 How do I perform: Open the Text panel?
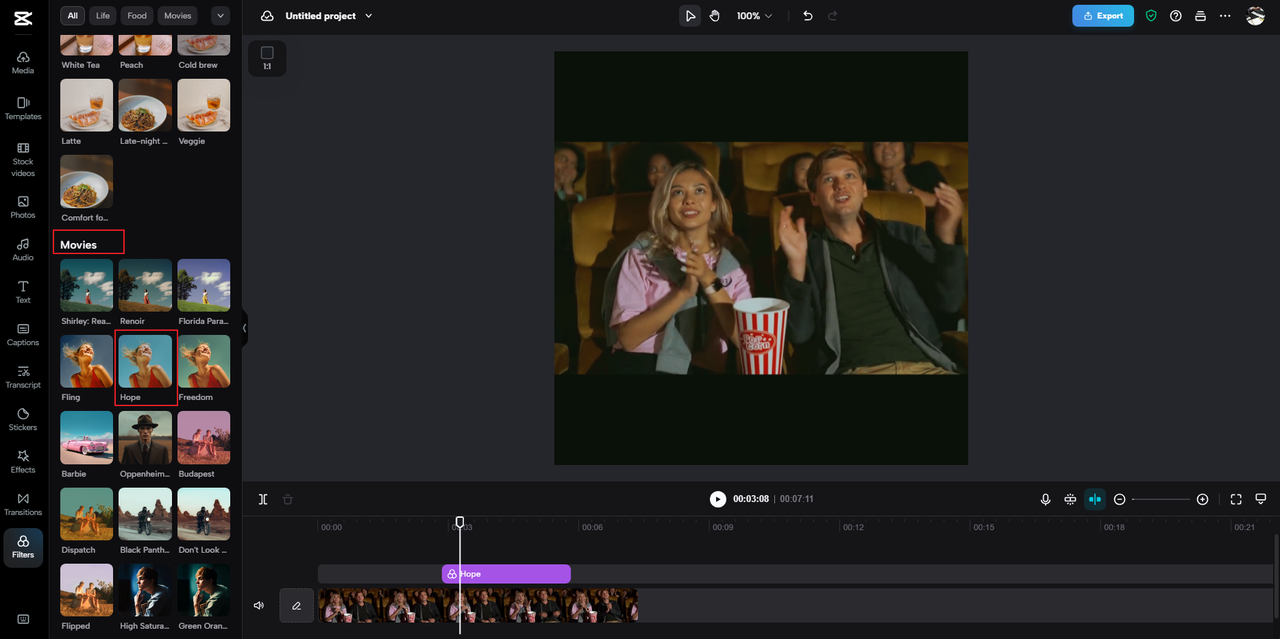[23, 292]
